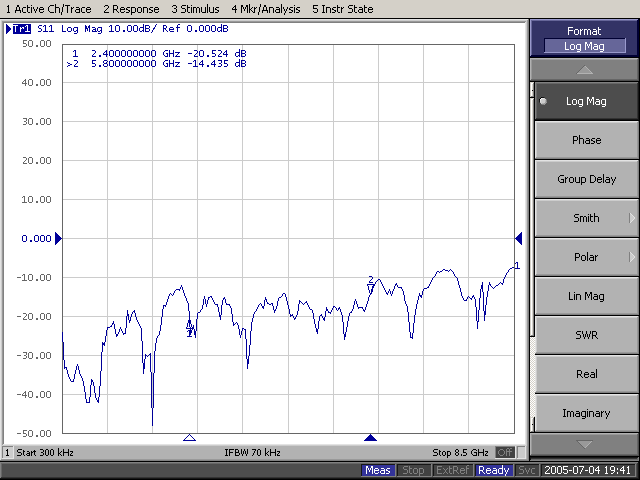Open the Format Log Mag header
This screenshot has width=640, height=480.
pyautogui.click(x=584, y=38)
